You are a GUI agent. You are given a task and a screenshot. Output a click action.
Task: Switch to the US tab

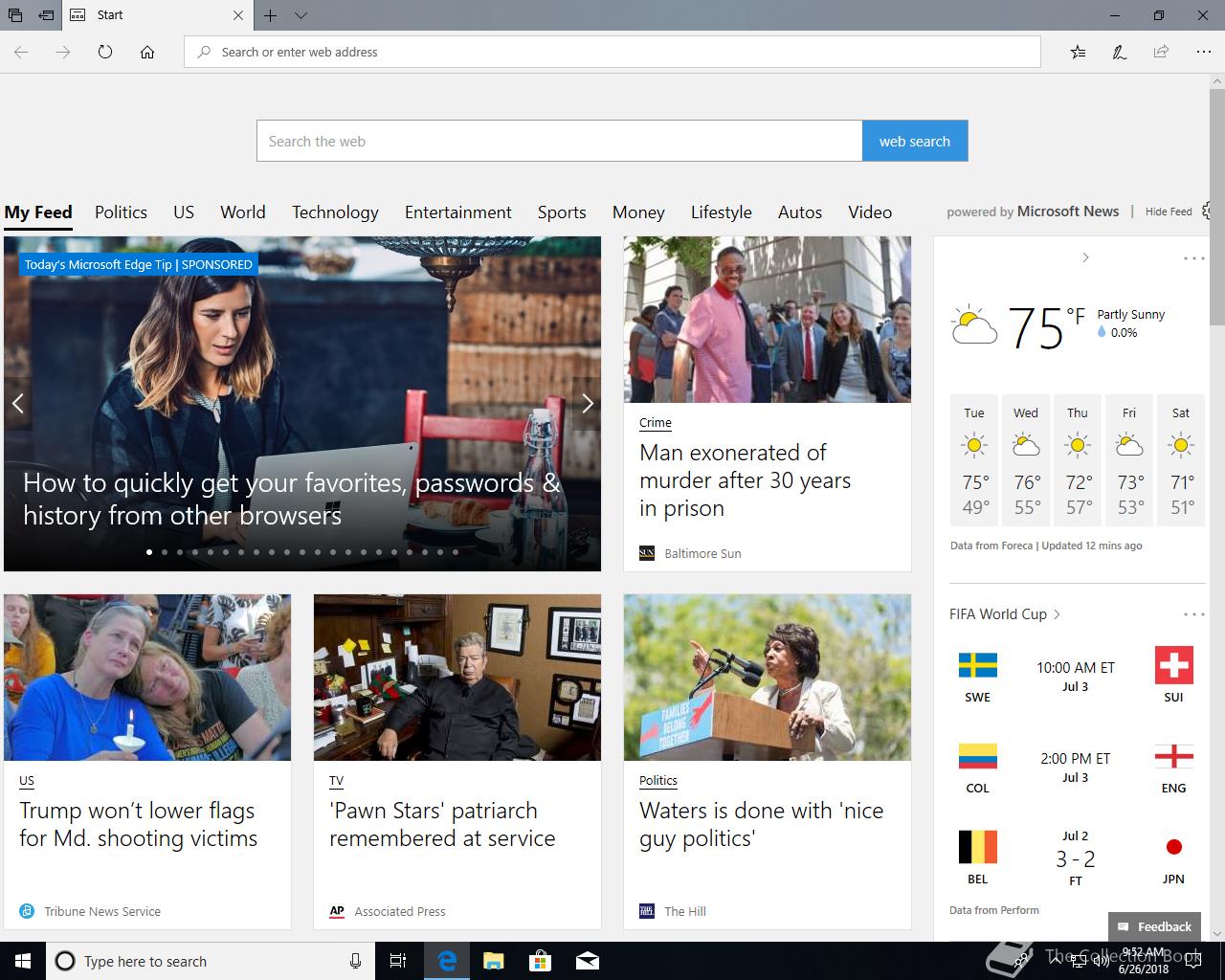(184, 212)
